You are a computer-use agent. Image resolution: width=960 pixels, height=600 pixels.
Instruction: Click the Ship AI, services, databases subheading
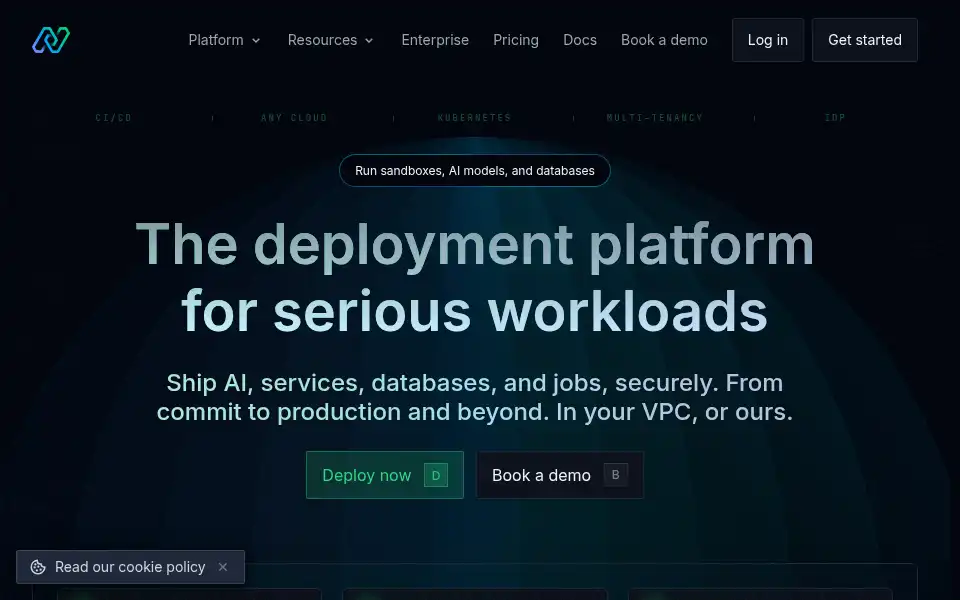[x=474, y=397]
